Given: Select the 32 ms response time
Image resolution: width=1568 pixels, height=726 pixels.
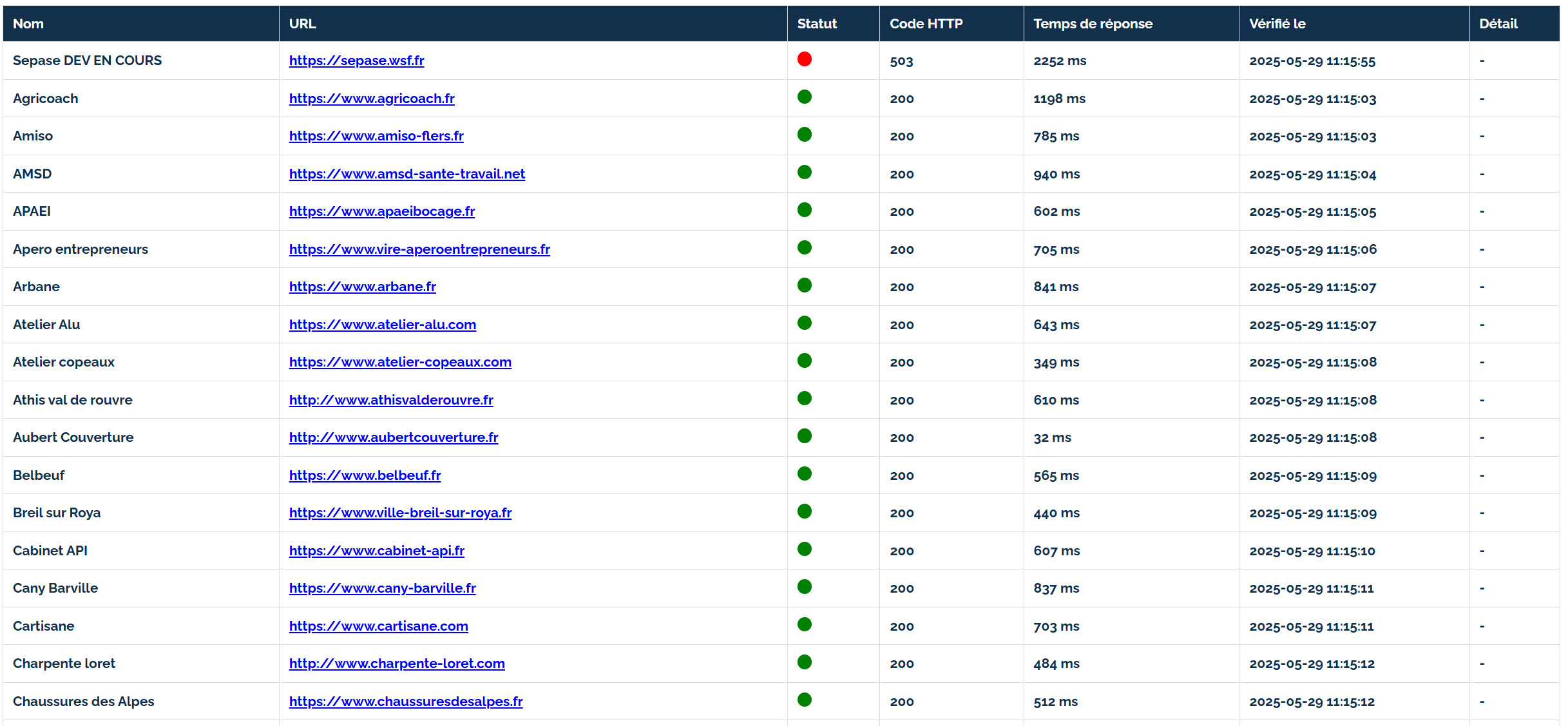Looking at the screenshot, I should (x=1052, y=438).
